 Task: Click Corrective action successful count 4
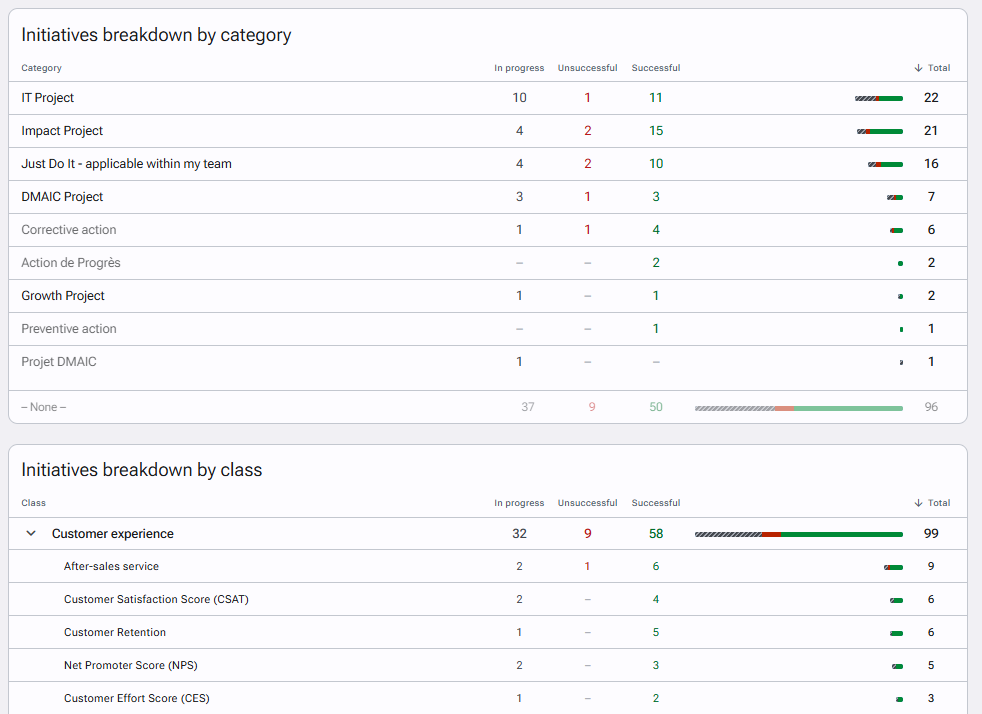[x=656, y=230]
